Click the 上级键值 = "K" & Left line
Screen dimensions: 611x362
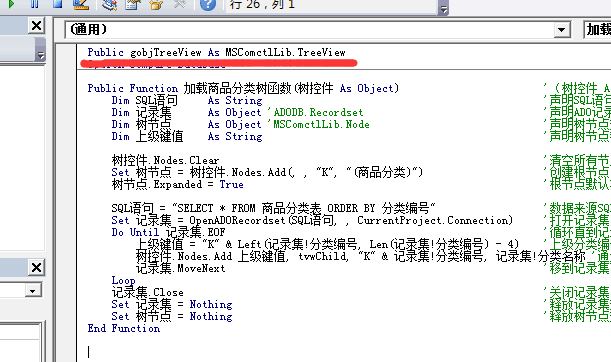[x=327, y=245]
